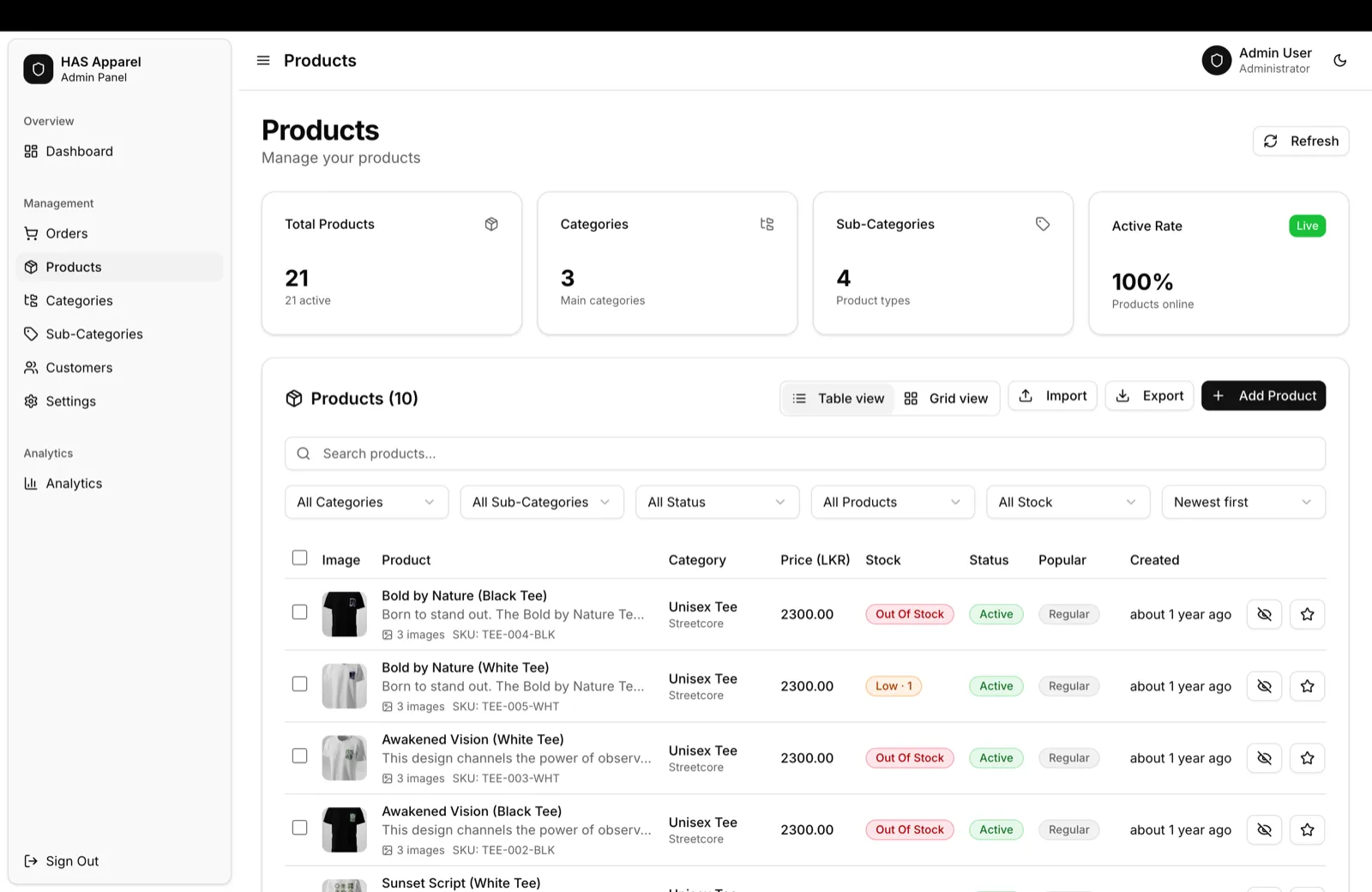Open the All Sub-Categories dropdown
Screen dimensions: 1372x892
(542, 503)
